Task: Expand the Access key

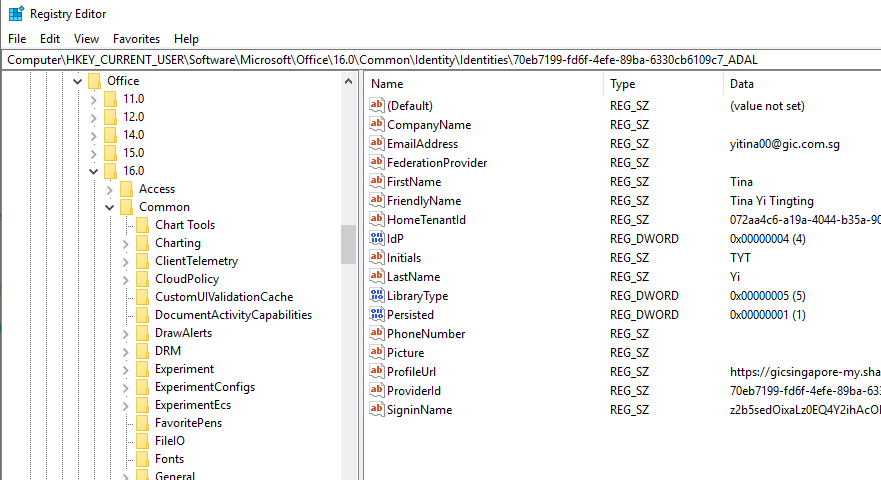Action: [x=110, y=189]
